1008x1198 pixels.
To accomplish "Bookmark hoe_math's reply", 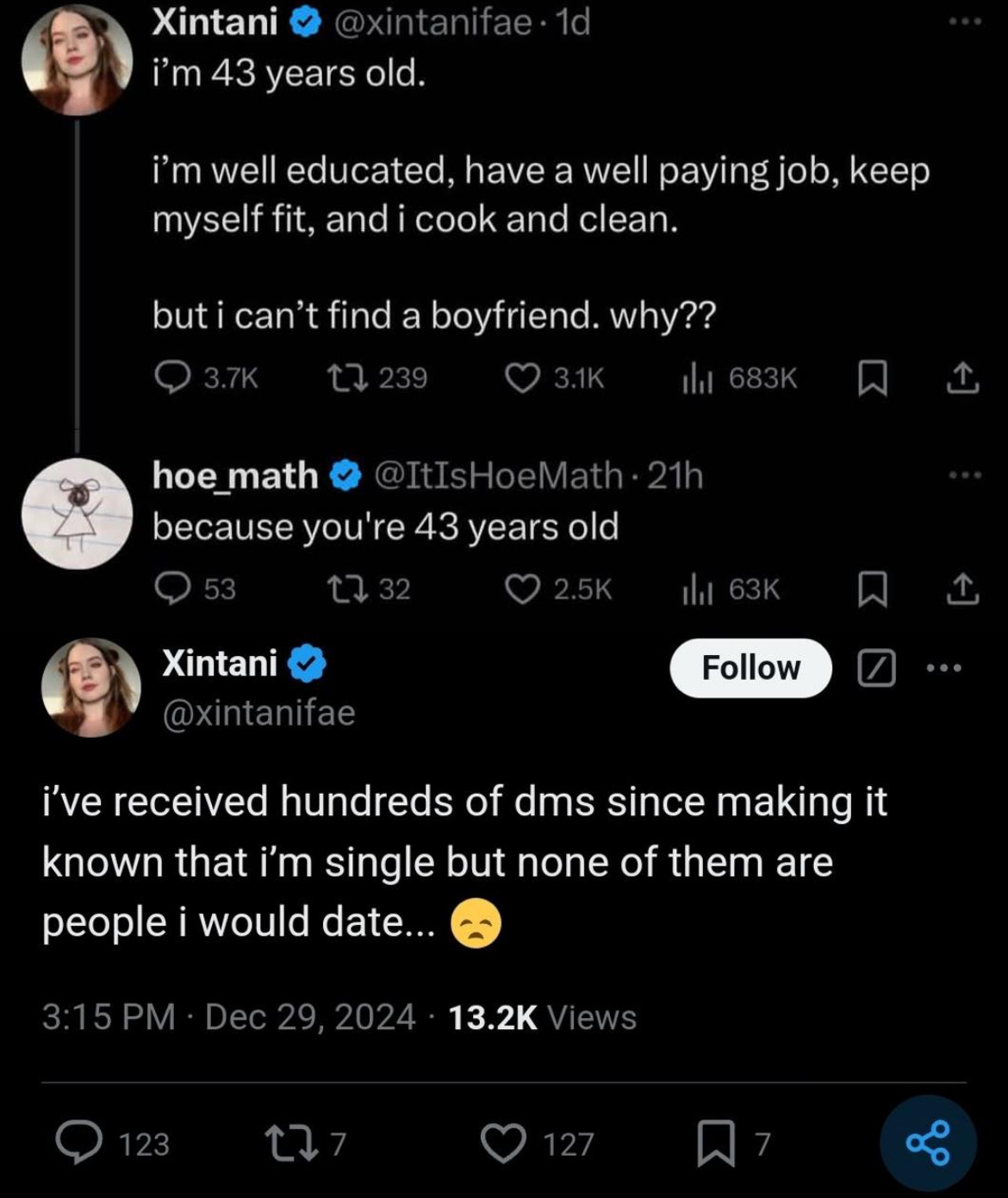I will tap(872, 590).
